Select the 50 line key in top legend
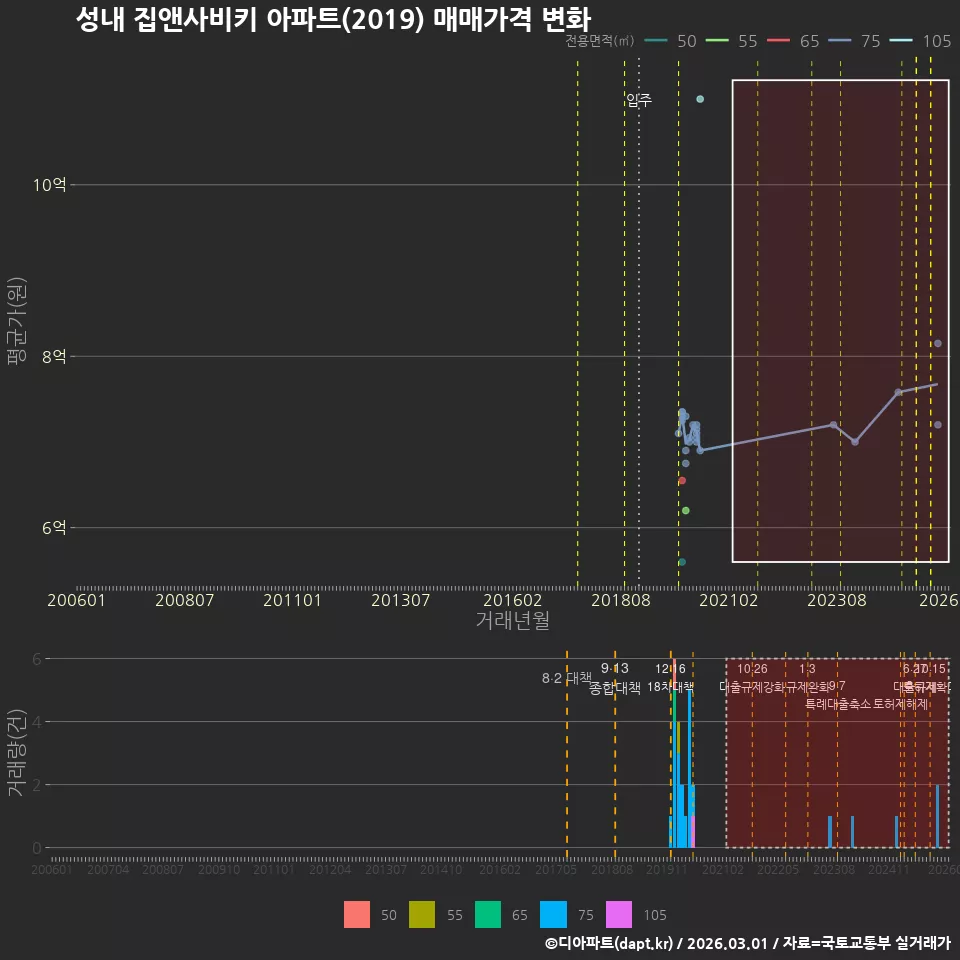 coord(656,41)
